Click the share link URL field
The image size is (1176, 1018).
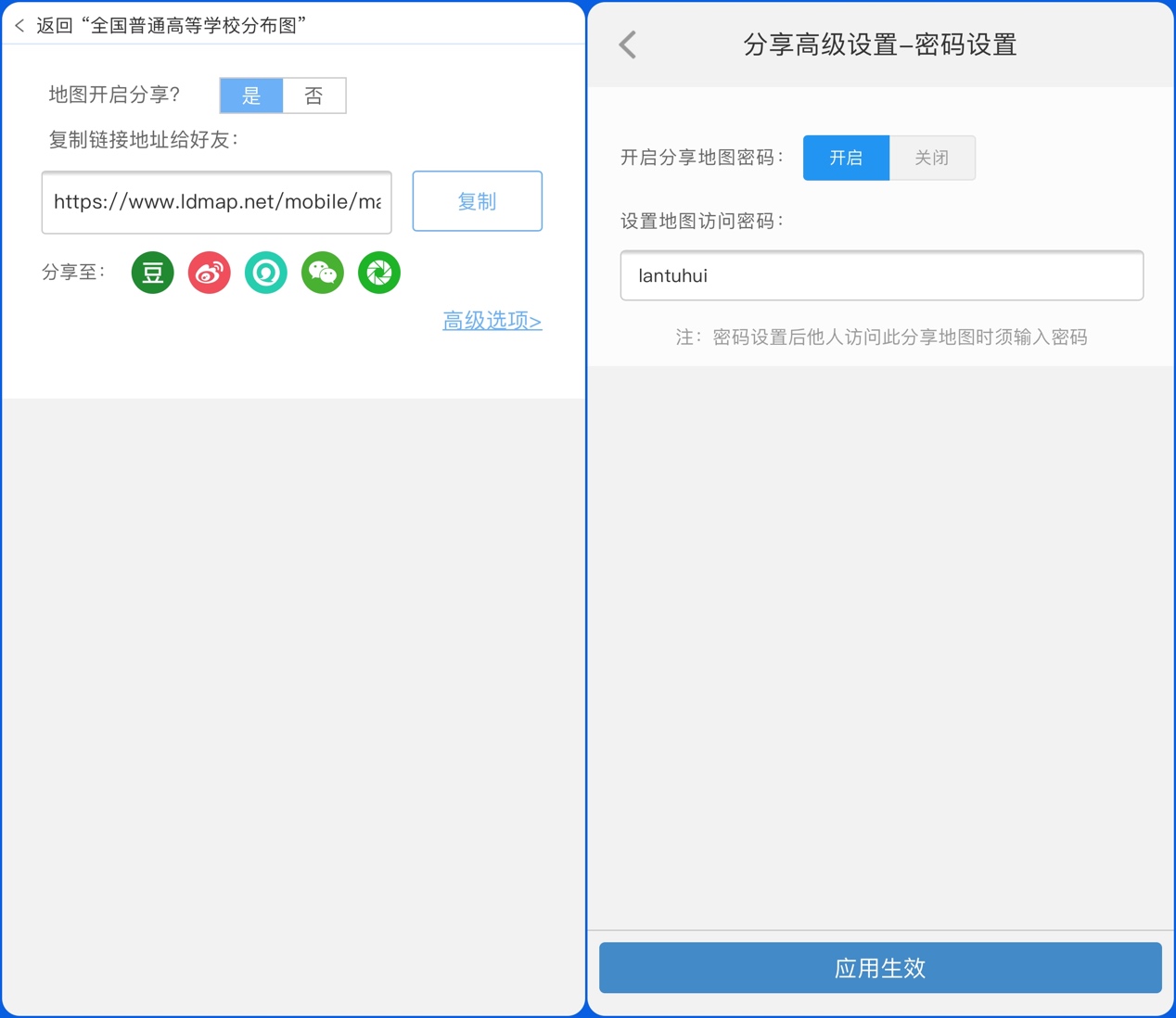click(x=217, y=202)
